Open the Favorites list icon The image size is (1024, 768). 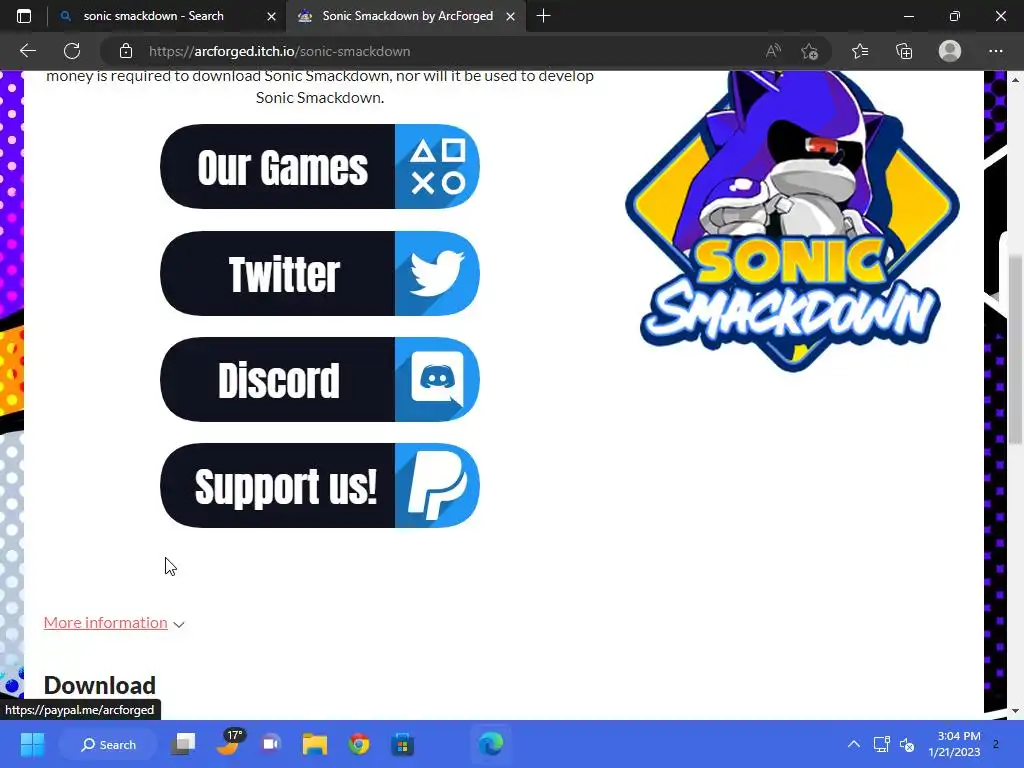(860, 51)
